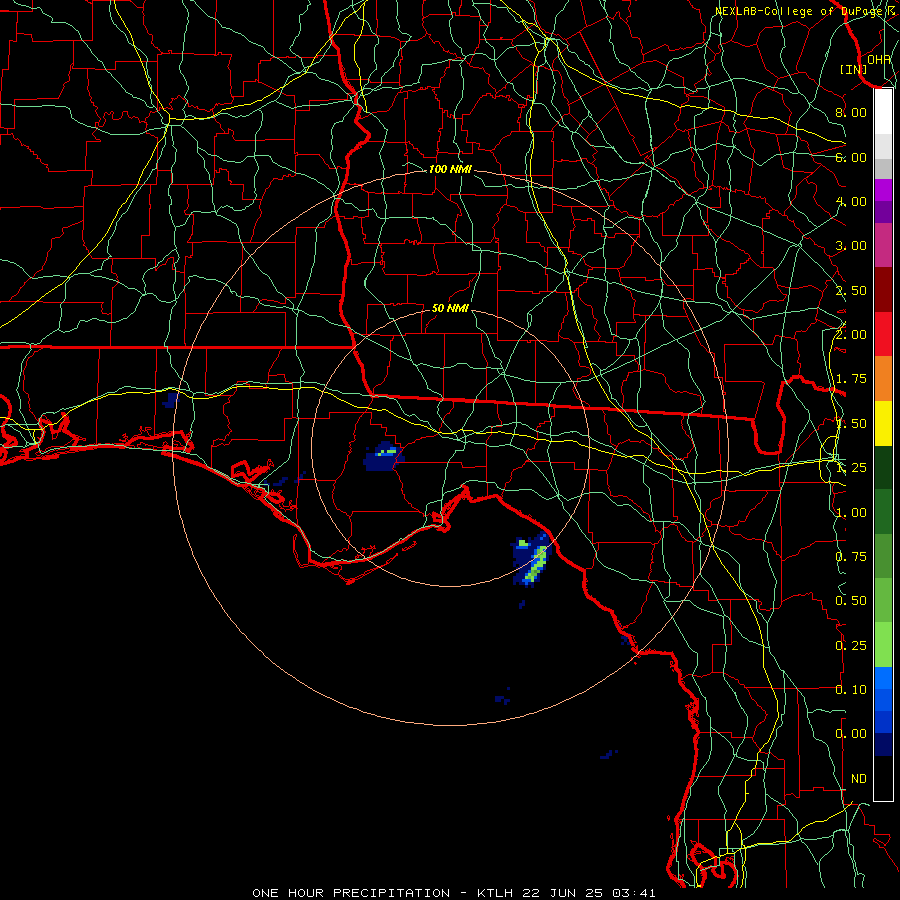Click the 'ND' legend label
The height and width of the screenshot is (900, 900).
point(859,779)
